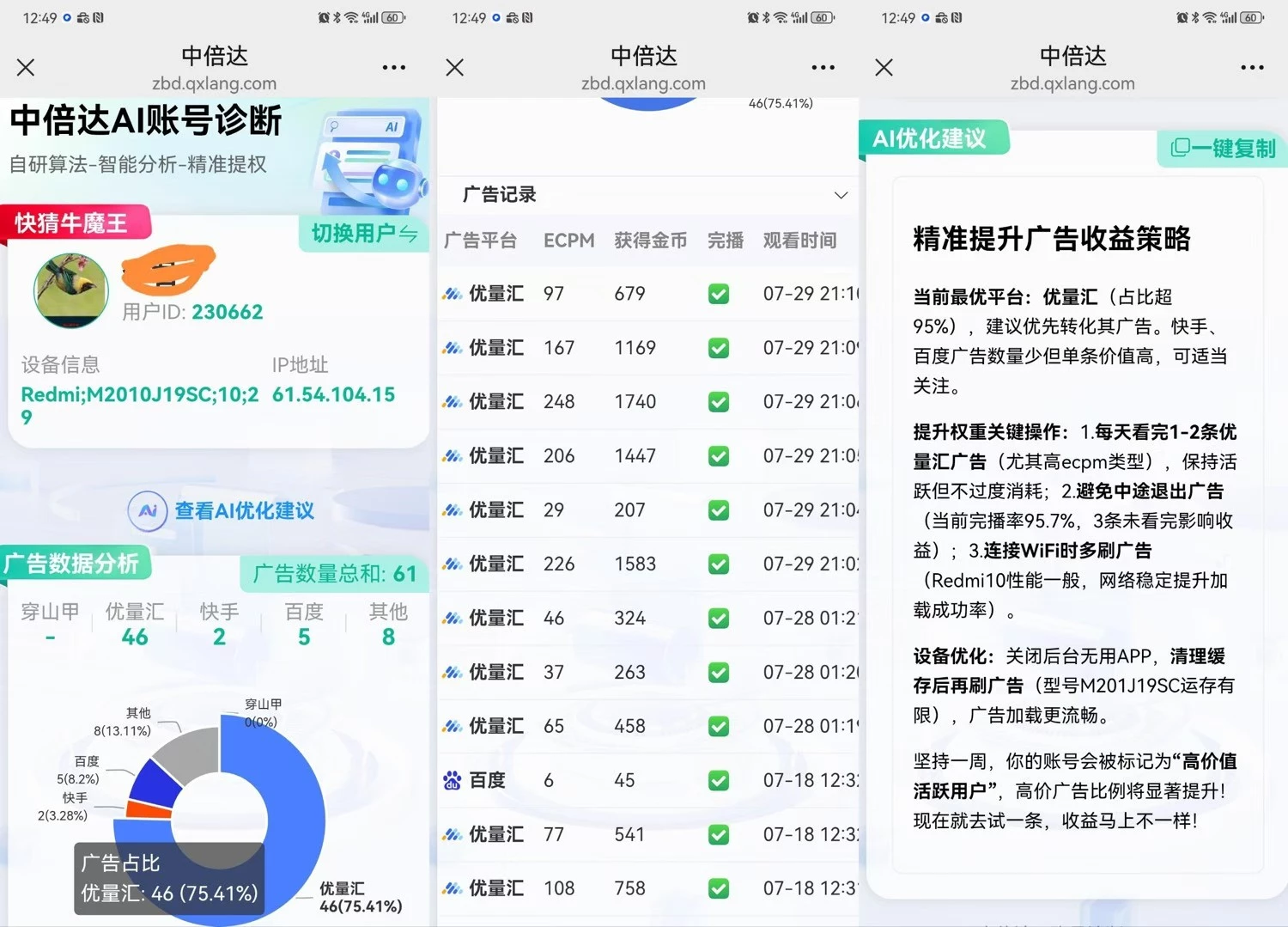This screenshot has height=927, width=1288.
Task: Toggle the checkmark in the 248 ECPM row
Action: (719, 401)
